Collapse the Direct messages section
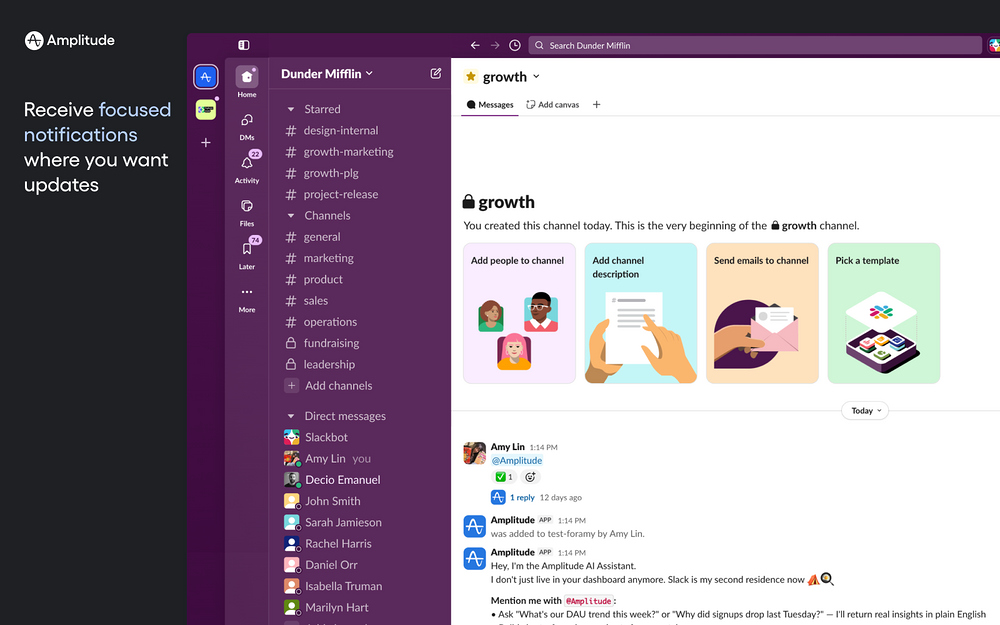The height and width of the screenshot is (625, 1000). [291, 416]
